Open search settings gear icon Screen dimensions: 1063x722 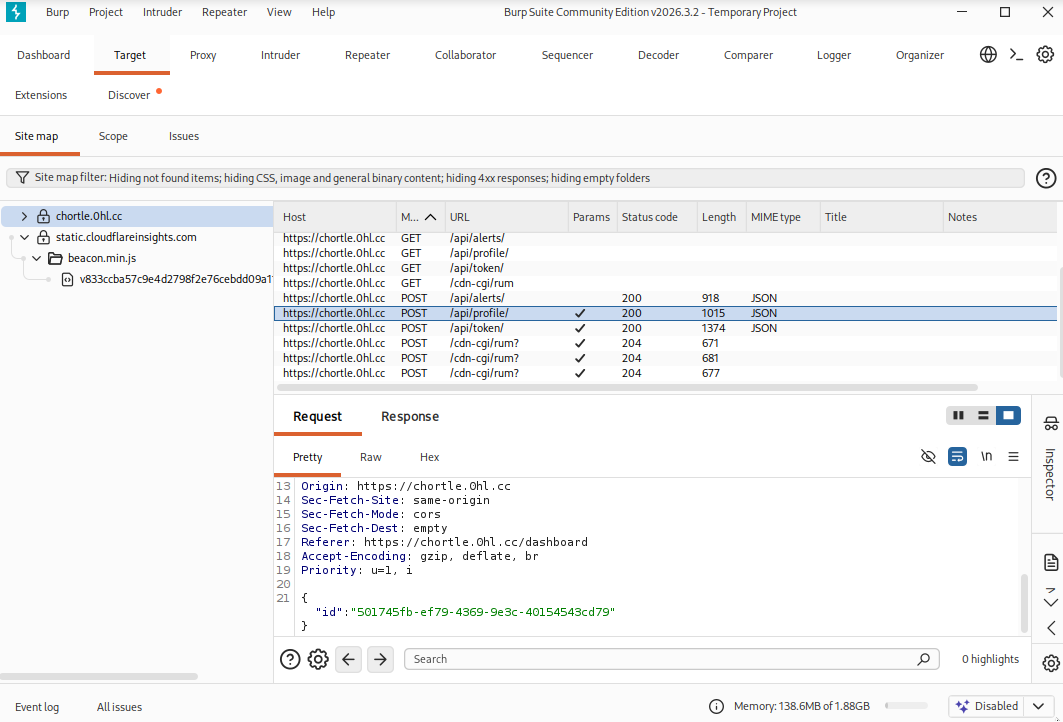click(x=318, y=659)
